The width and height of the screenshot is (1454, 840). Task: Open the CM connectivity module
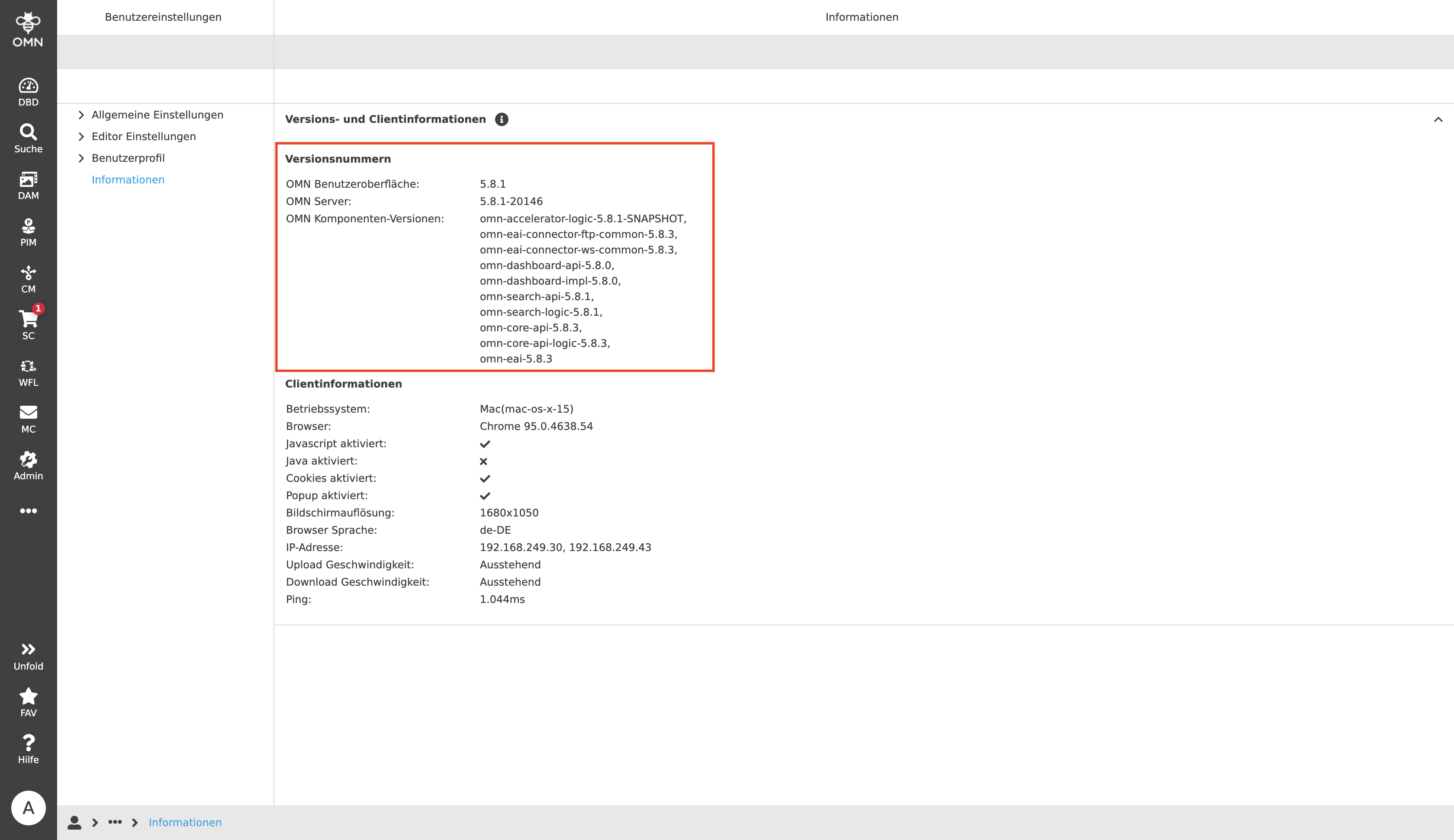click(x=28, y=278)
